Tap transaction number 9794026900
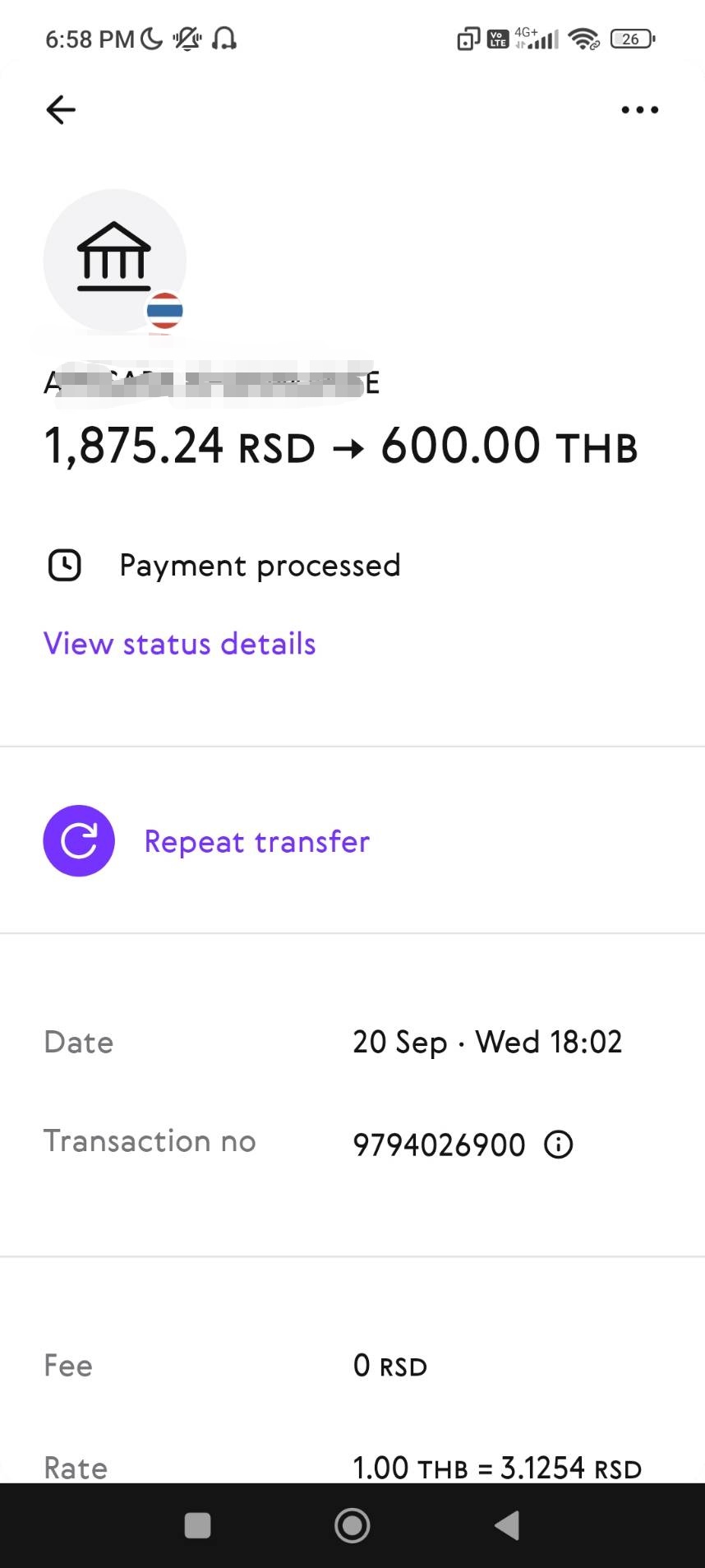This screenshot has height=1568, width=705. point(439,1144)
